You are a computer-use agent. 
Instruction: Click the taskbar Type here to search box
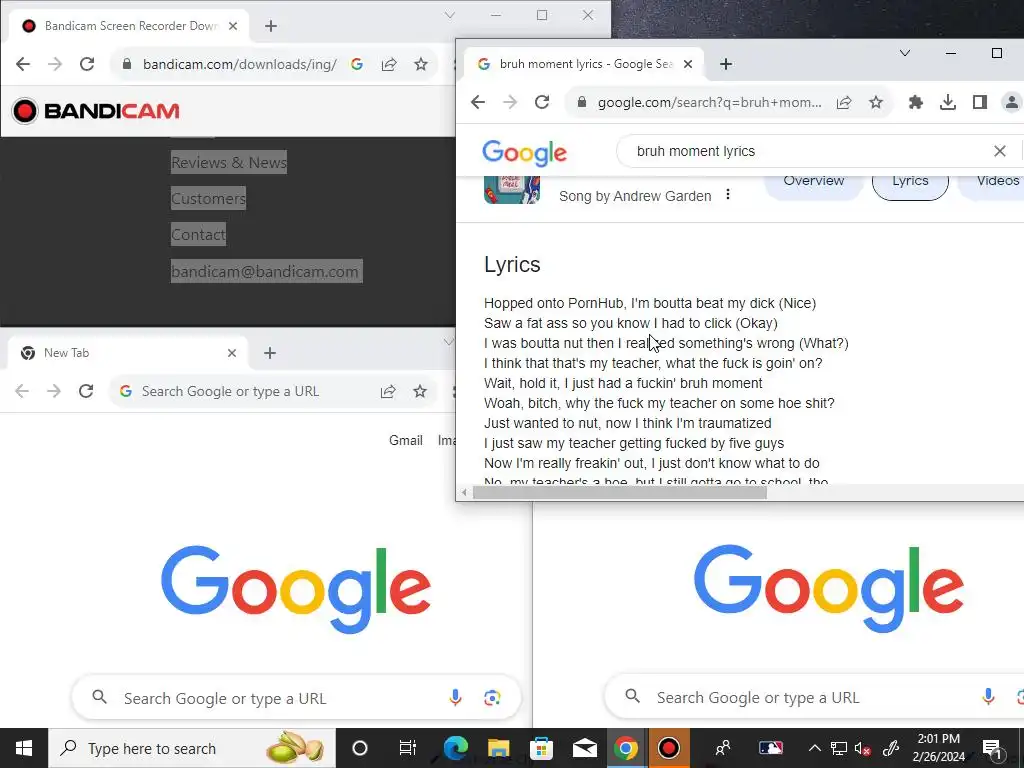tap(192, 748)
